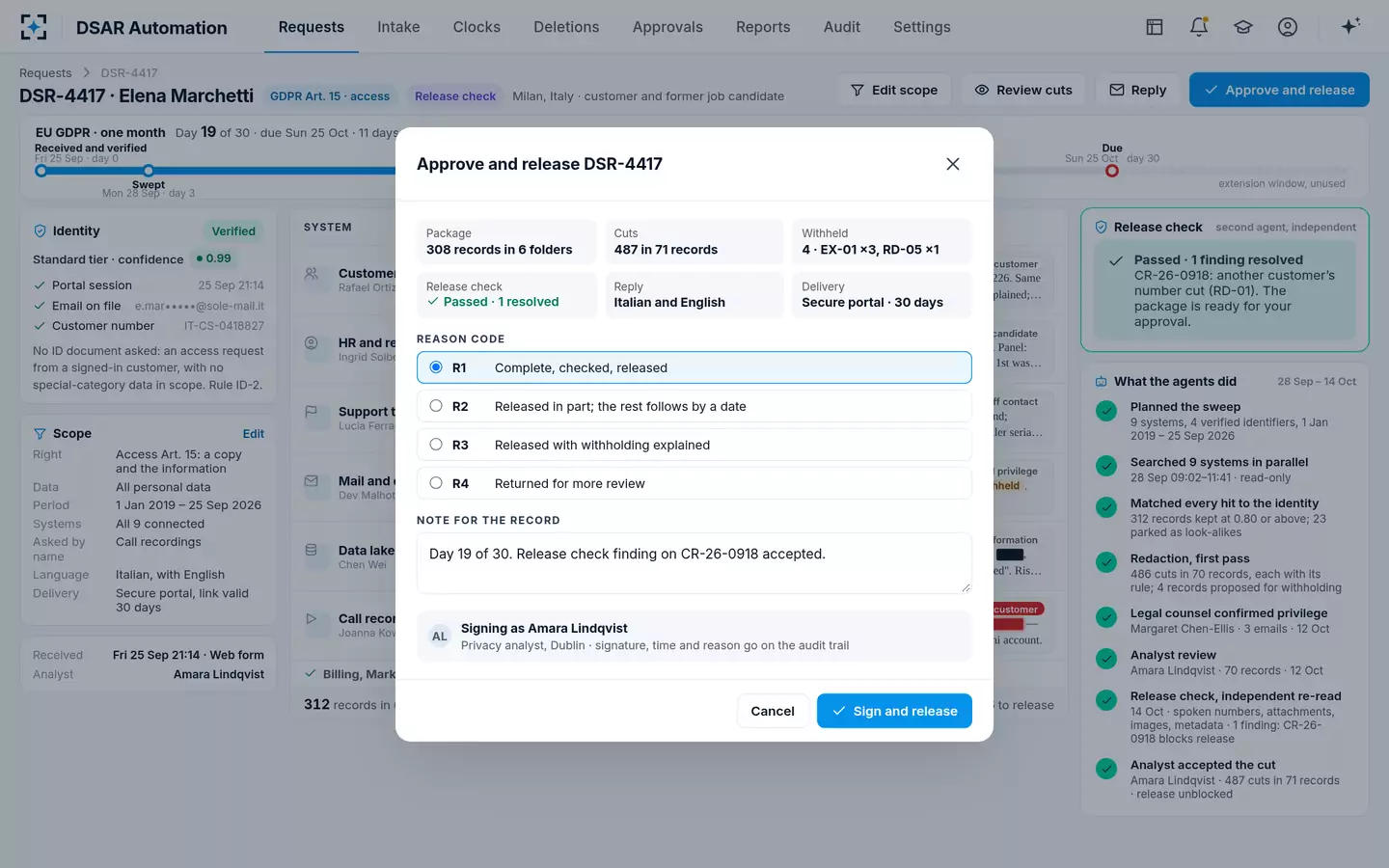1389x868 pixels.
Task: Open the layout panel icon in the header
Action: pyautogui.click(x=1155, y=27)
